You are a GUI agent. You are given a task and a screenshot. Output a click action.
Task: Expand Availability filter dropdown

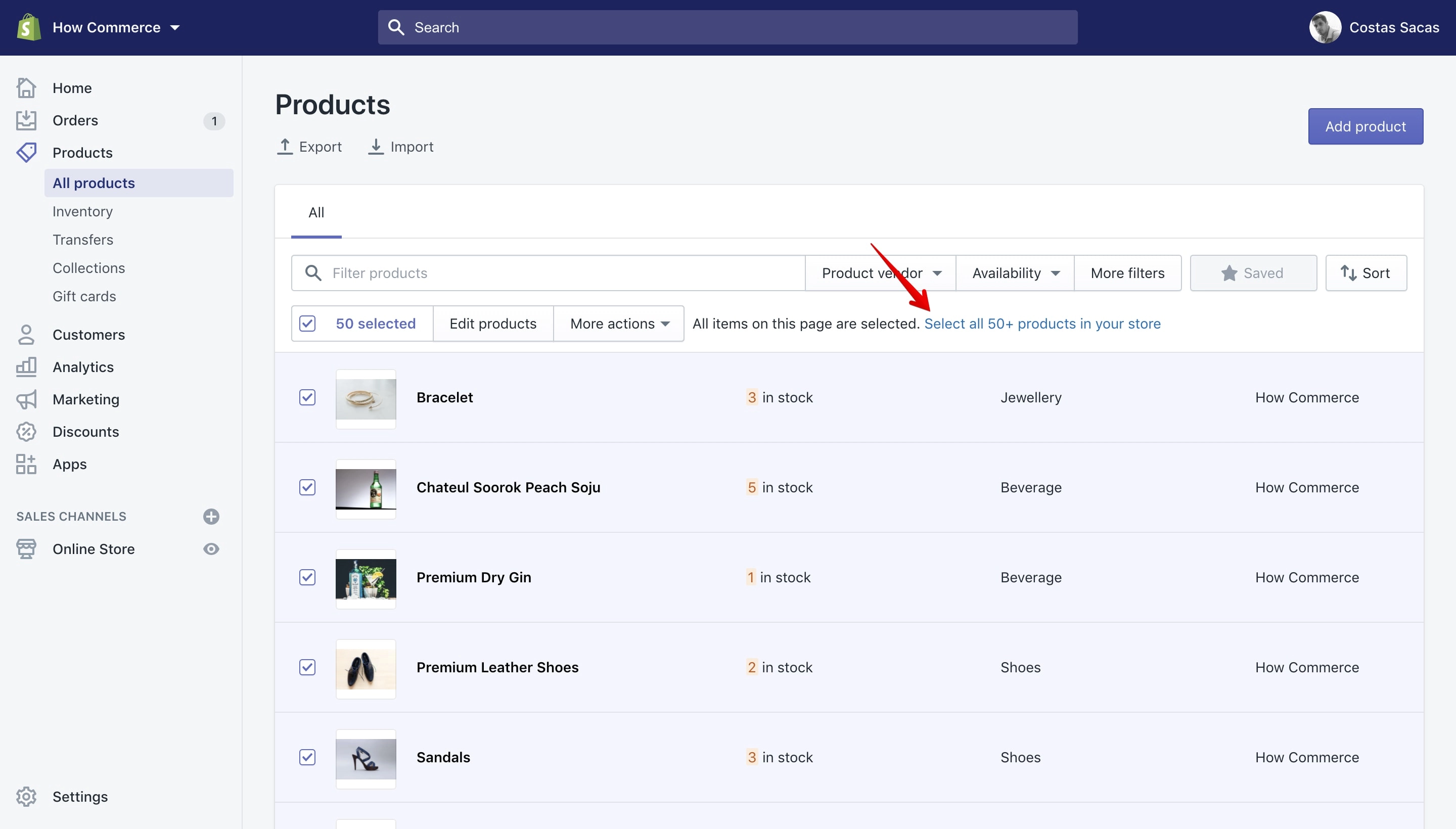pyautogui.click(x=1015, y=273)
